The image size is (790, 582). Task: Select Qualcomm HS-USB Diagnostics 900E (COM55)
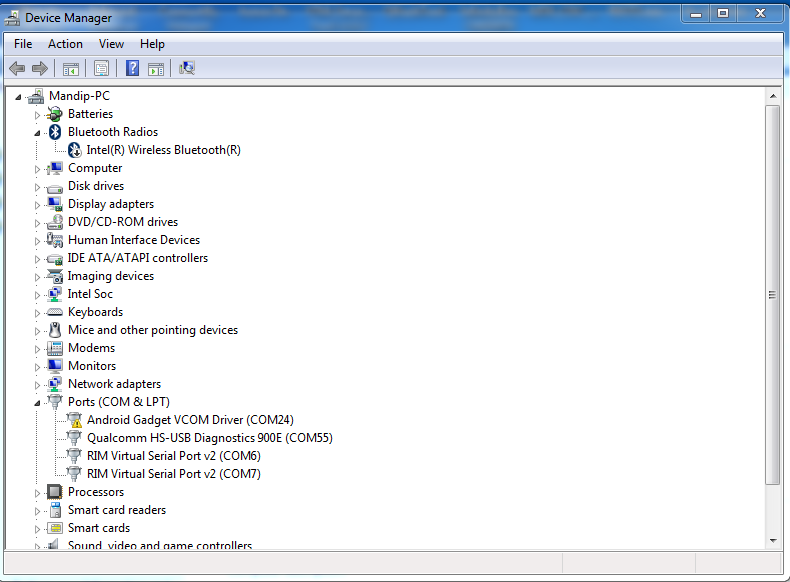point(209,438)
